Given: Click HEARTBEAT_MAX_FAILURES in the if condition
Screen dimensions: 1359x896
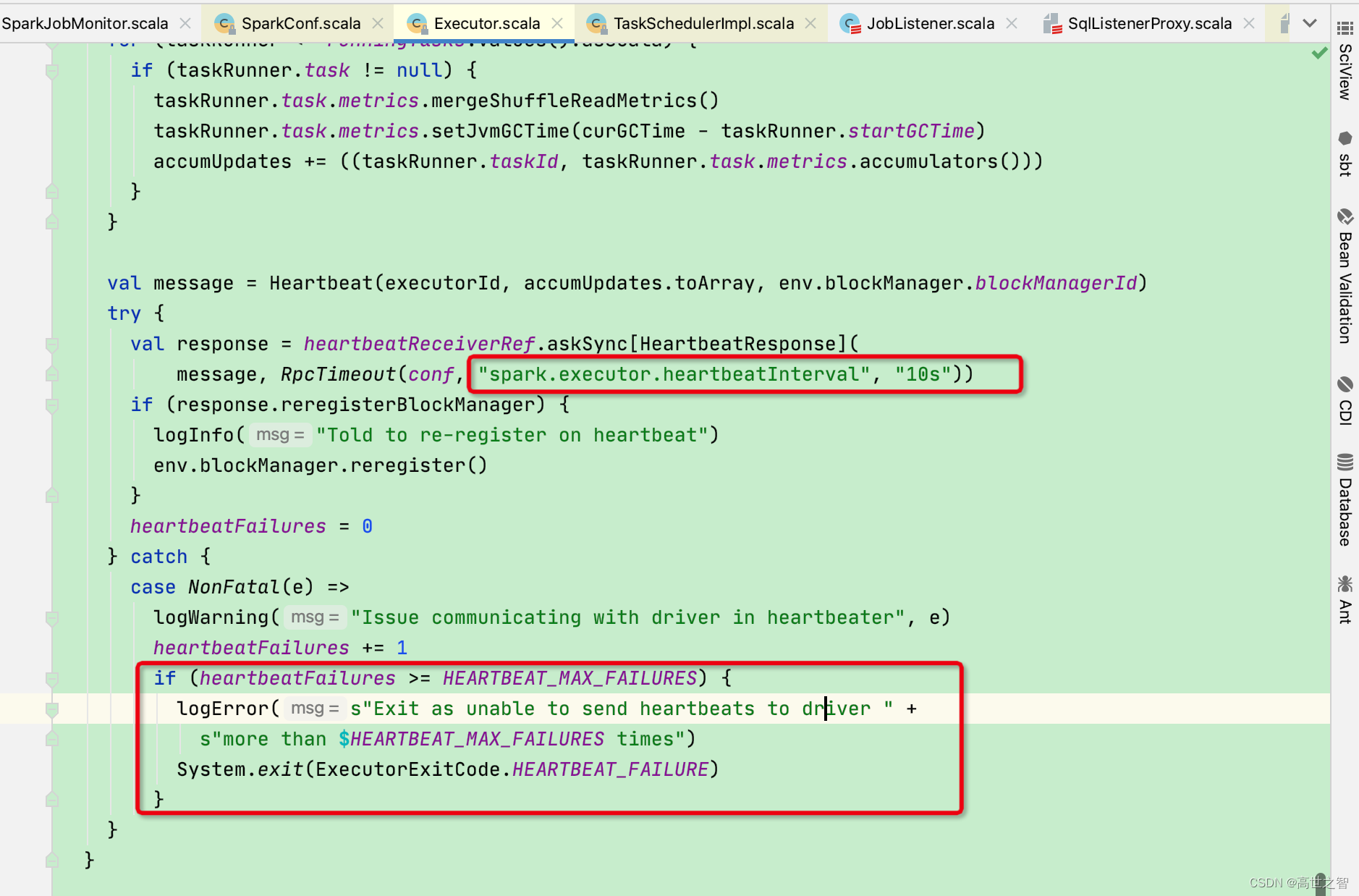Looking at the screenshot, I should coord(570,678).
